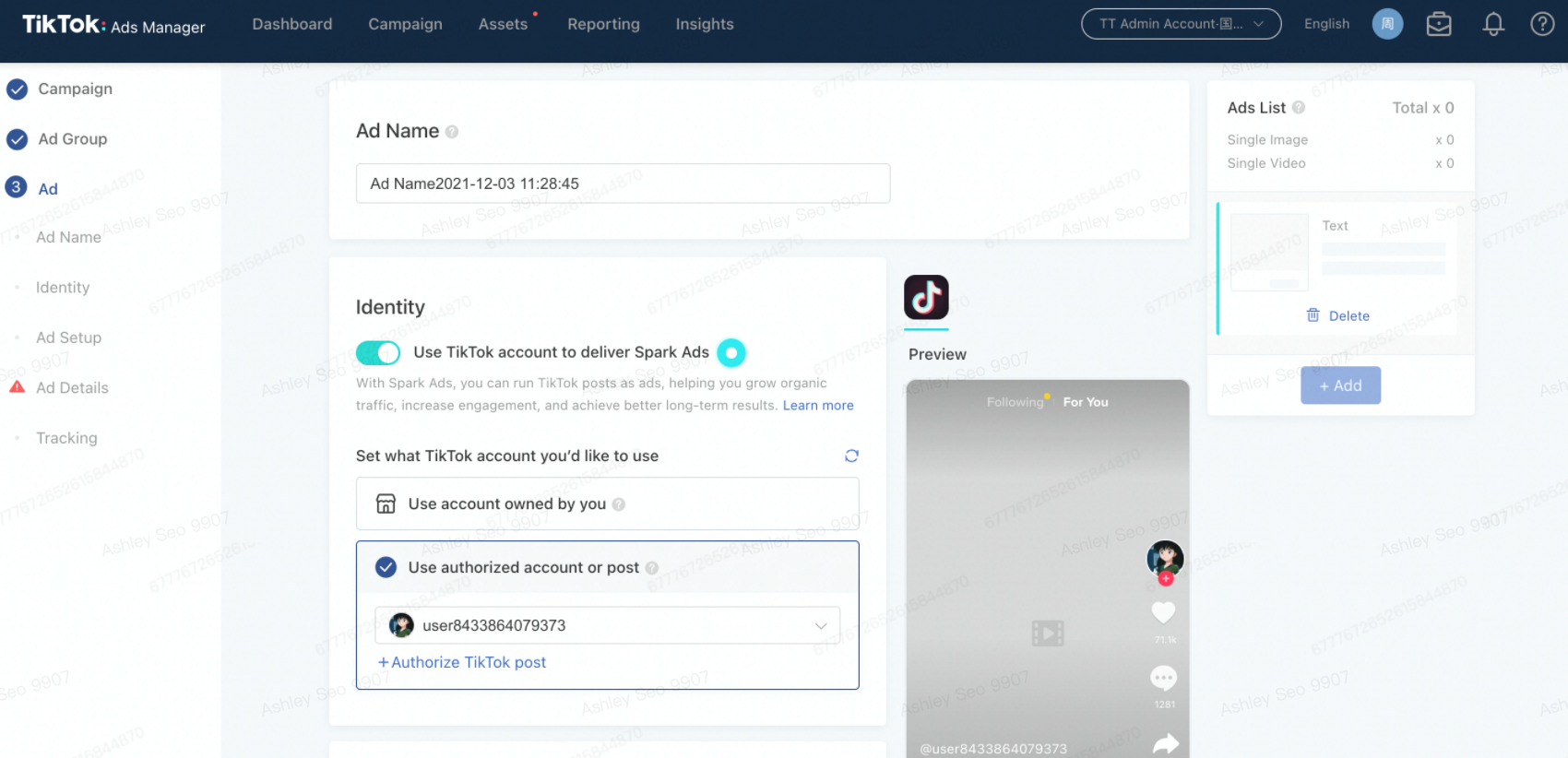The image size is (1568, 758).
Task: Go to the Ad Group step
Action: [72, 139]
